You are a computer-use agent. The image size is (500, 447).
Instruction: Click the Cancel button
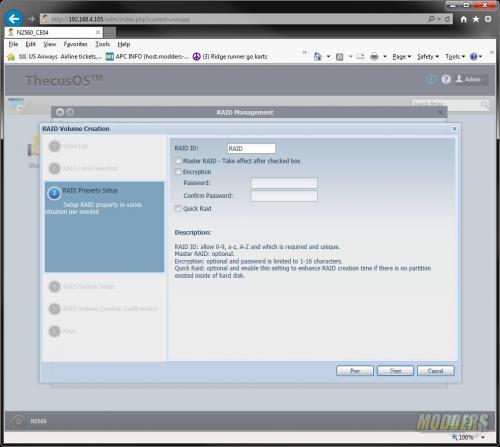click(435, 371)
